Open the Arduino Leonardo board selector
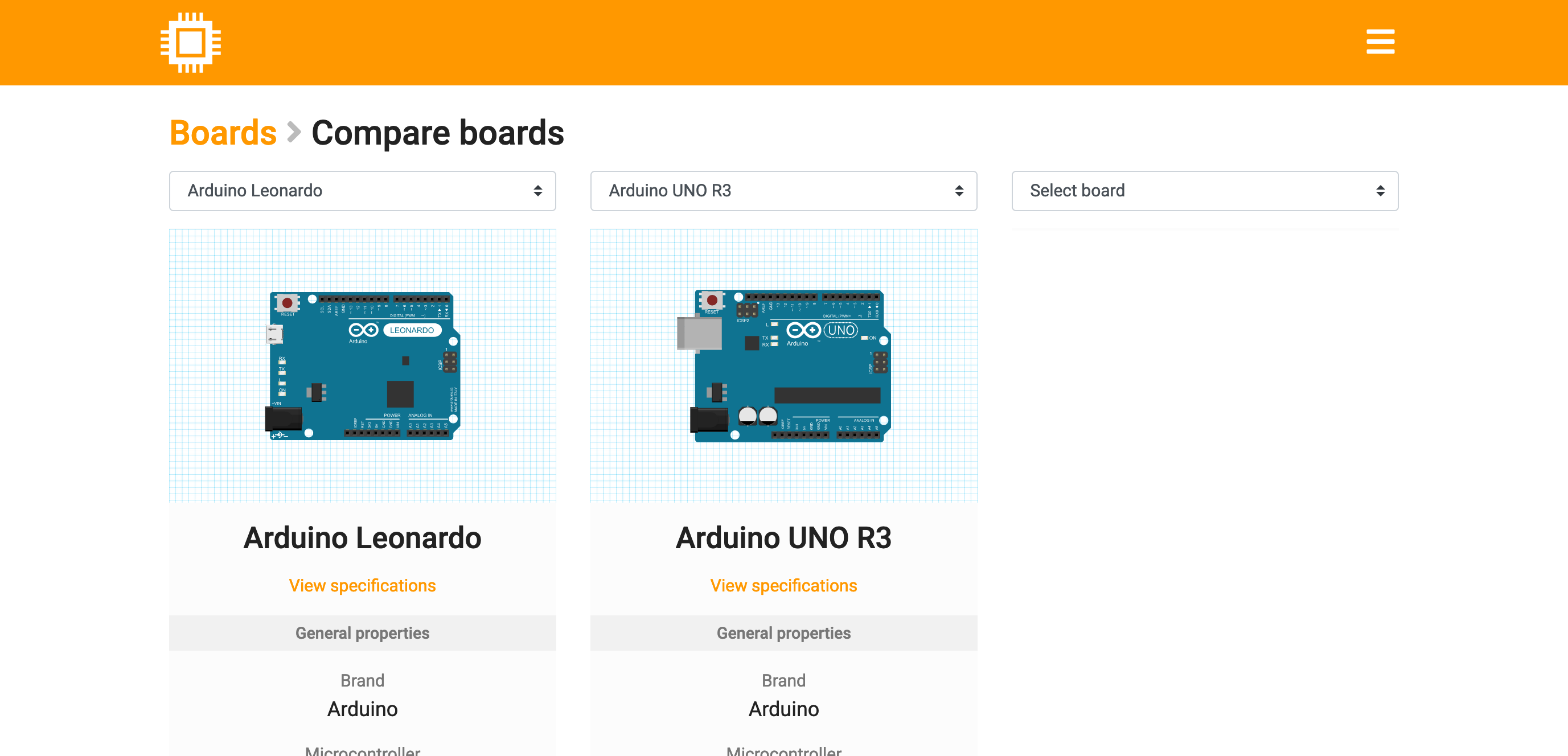The width and height of the screenshot is (1568, 756). point(362,191)
